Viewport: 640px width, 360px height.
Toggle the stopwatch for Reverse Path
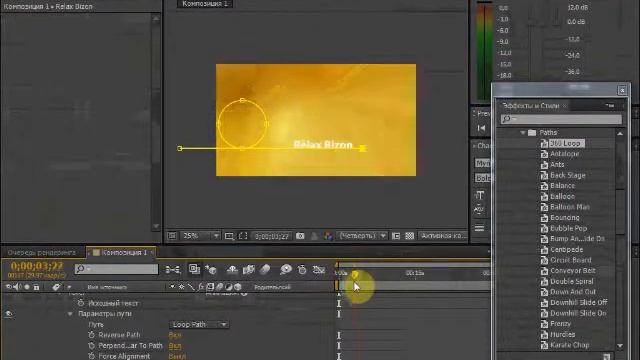(91, 335)
